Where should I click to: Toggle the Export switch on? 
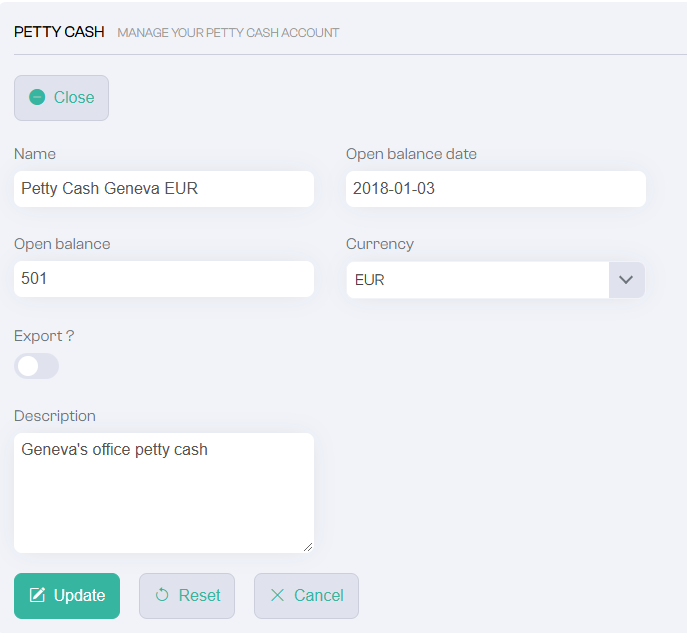point(36,366)
